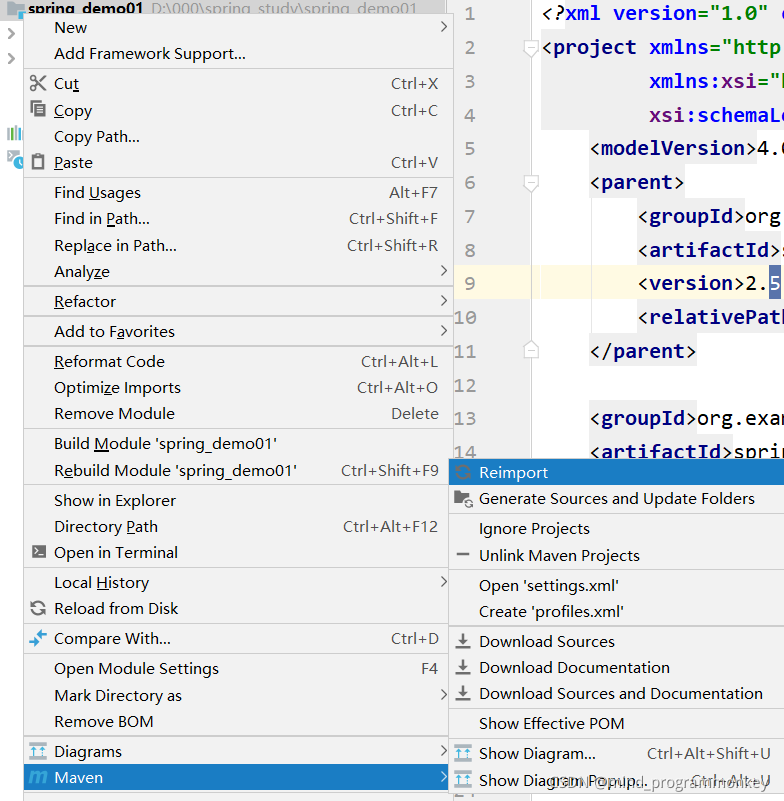Select Show Effective POM

pyautogui.click(x=616, y=723)
